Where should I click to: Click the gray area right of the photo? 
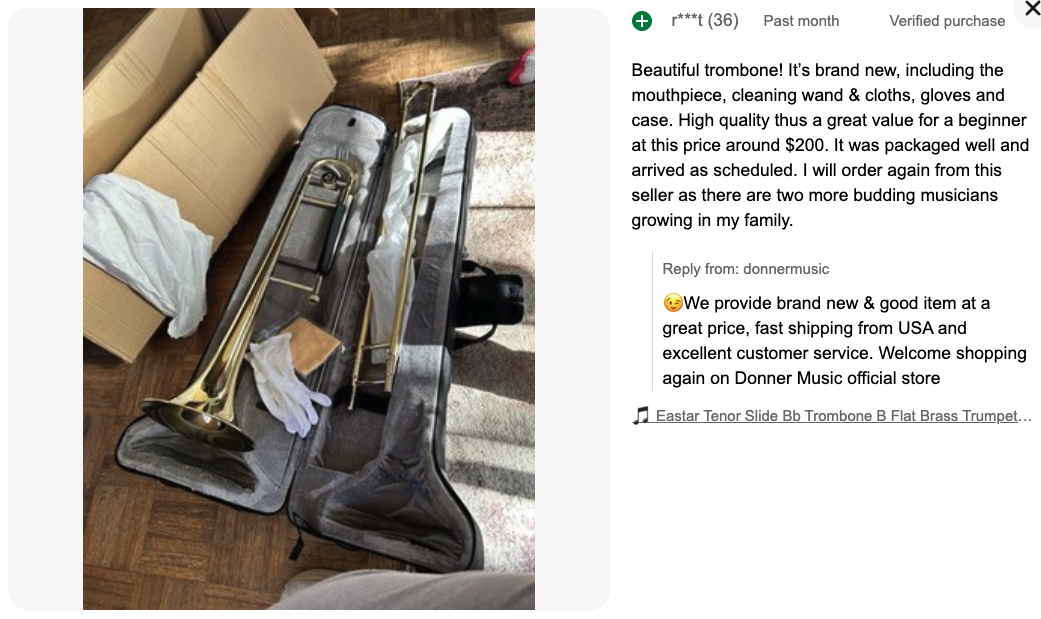[x=572, y=309]
